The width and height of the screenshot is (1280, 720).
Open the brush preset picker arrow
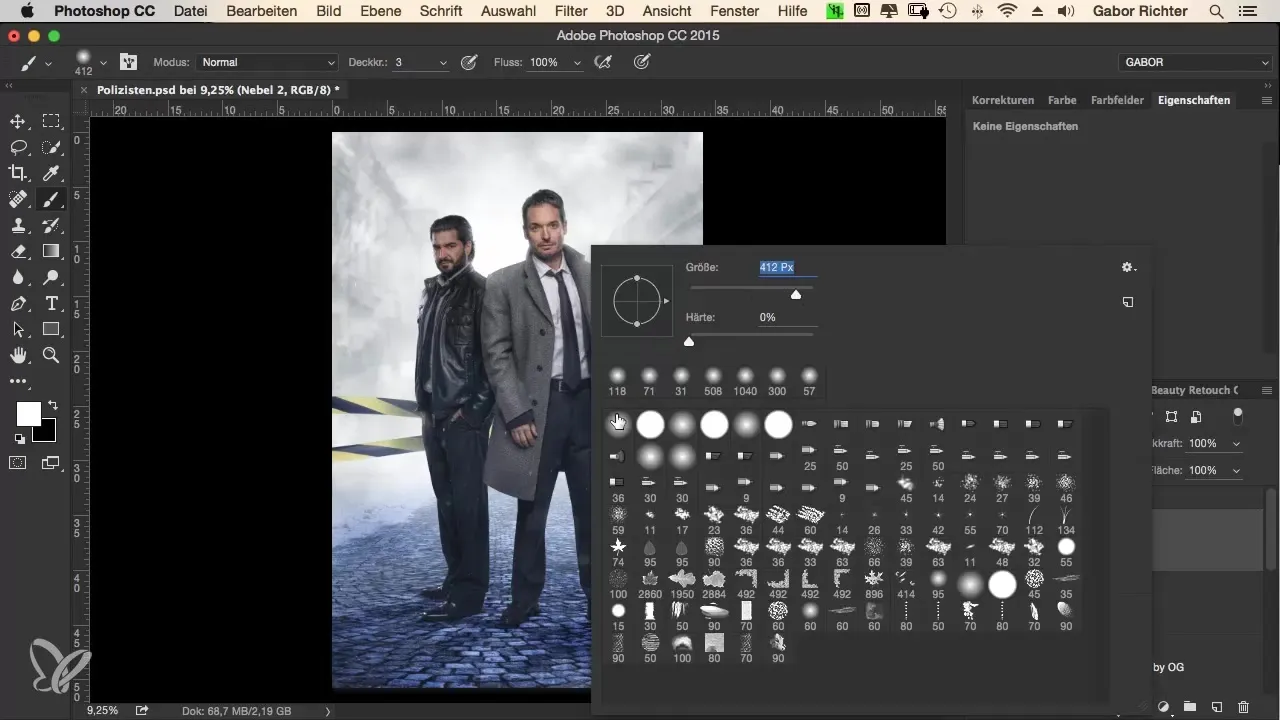click(x=103, y=62)
